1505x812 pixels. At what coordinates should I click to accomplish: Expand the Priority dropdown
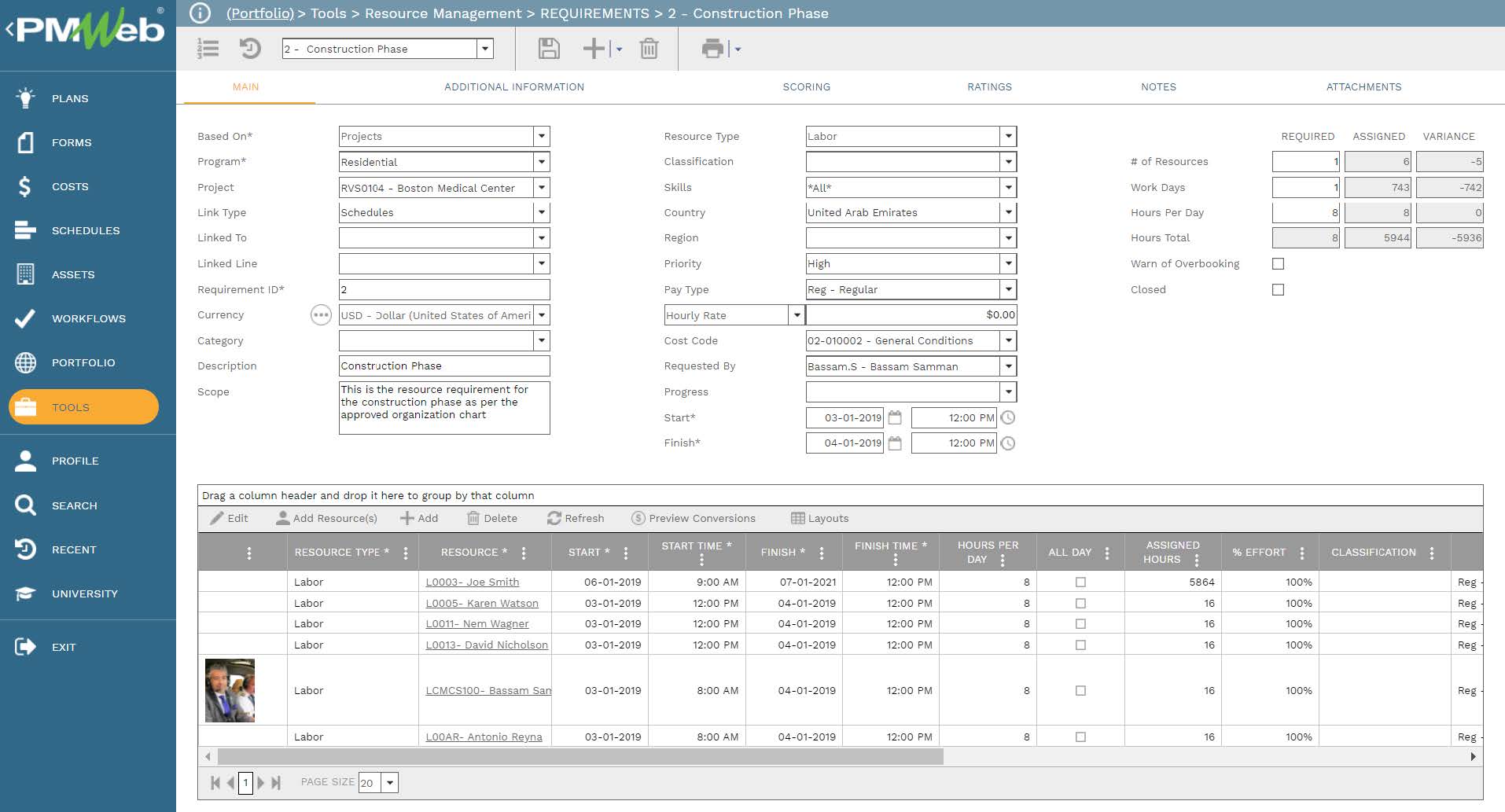1008,264
